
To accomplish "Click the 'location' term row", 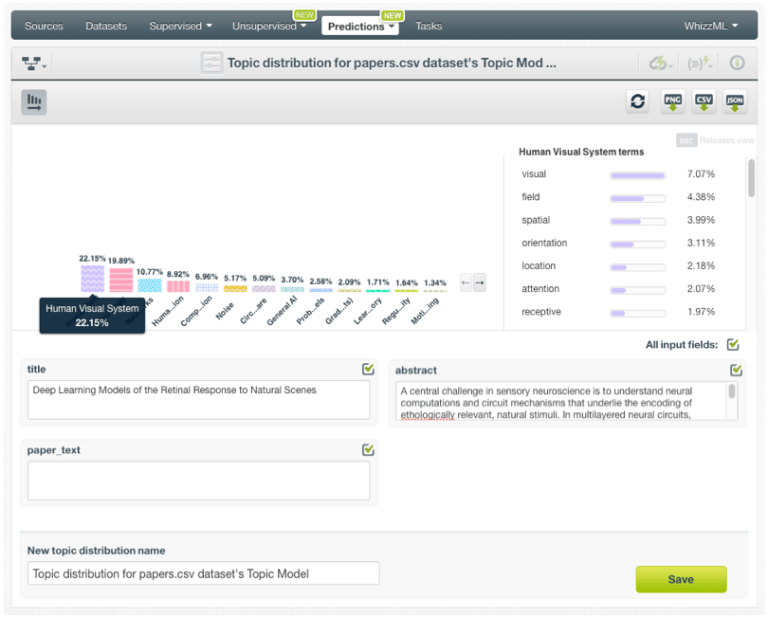I will [618, 266].
